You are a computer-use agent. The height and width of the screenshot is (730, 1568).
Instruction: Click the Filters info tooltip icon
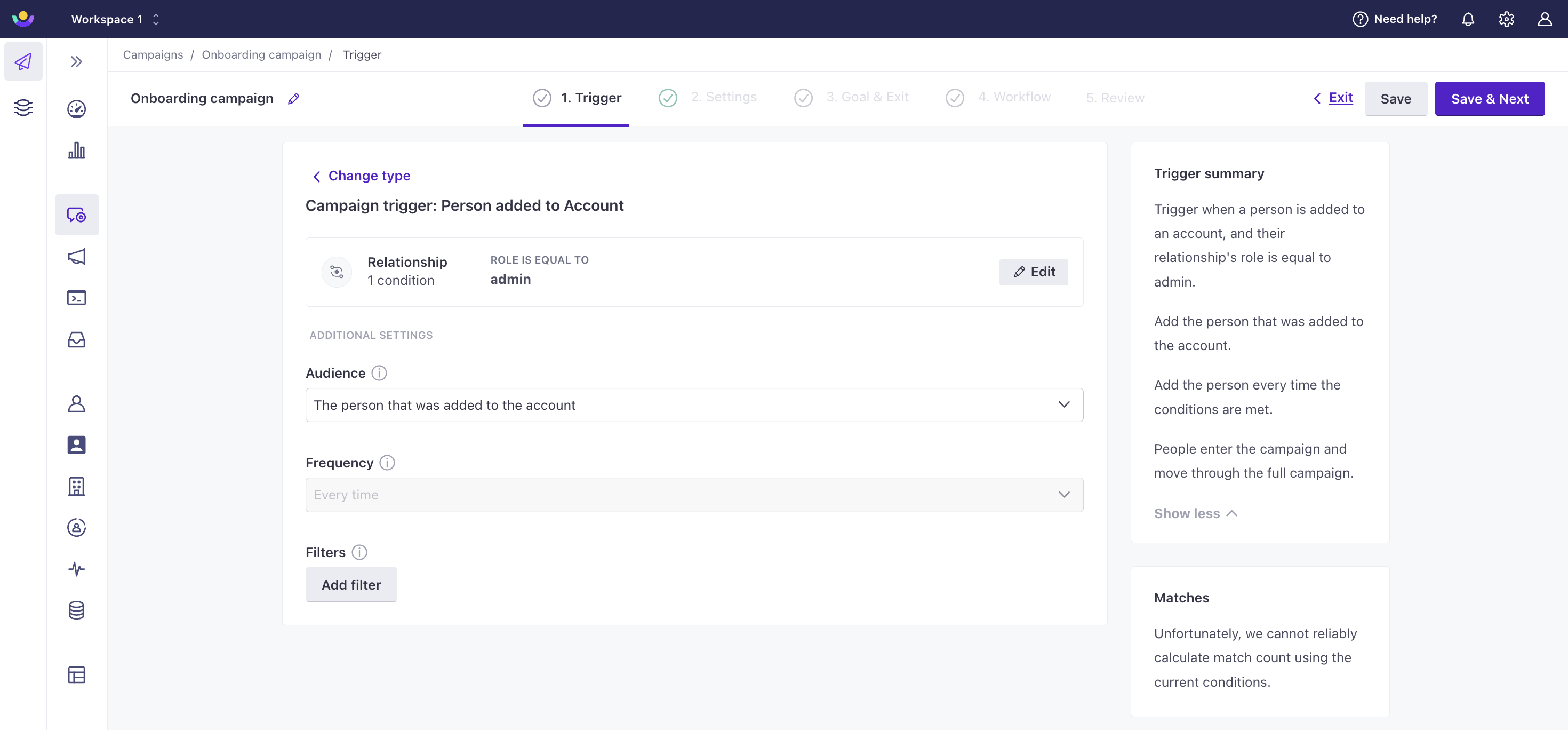click(x=359, y=552)
